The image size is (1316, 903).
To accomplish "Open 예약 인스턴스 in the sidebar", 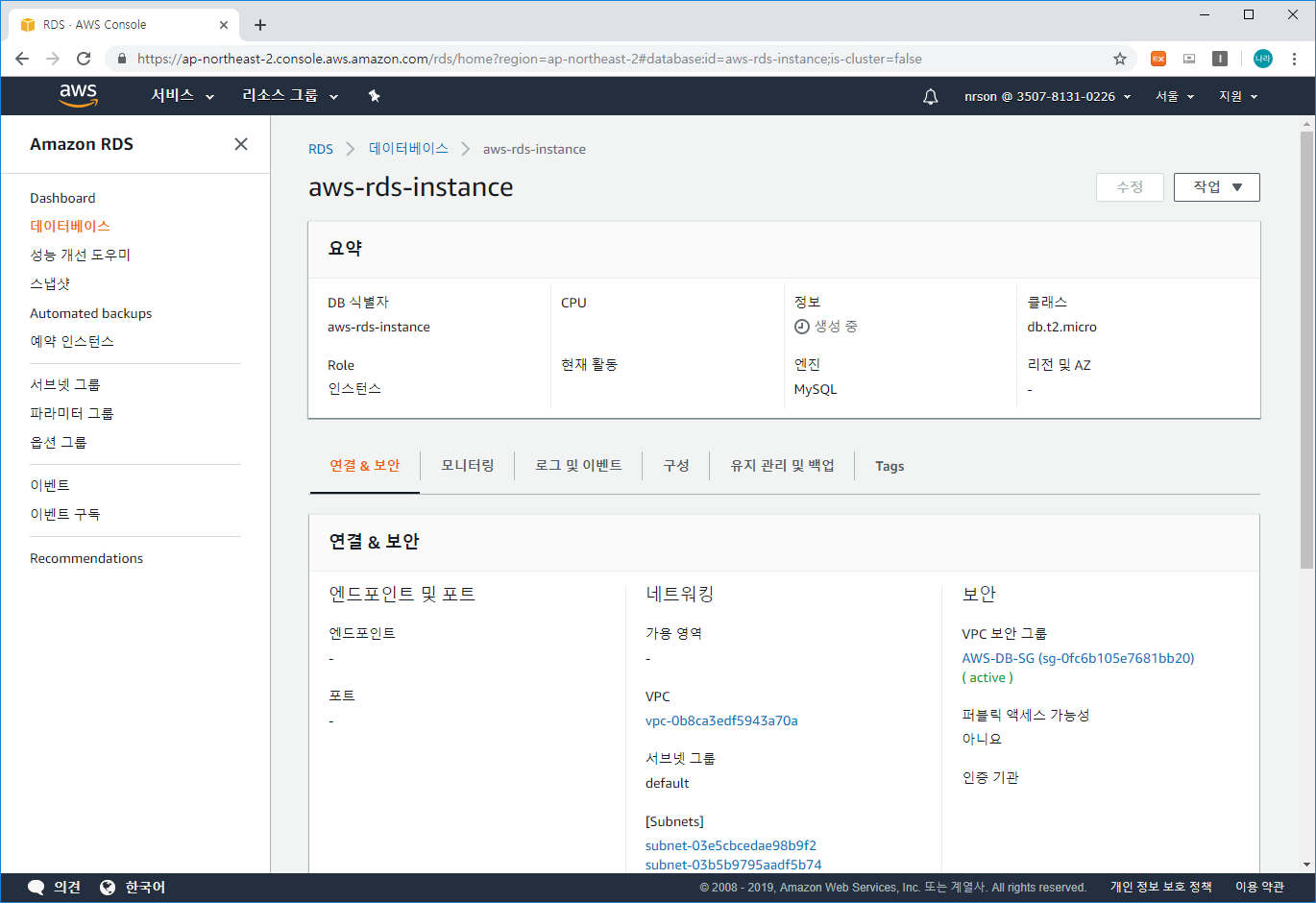I will 72,341.
